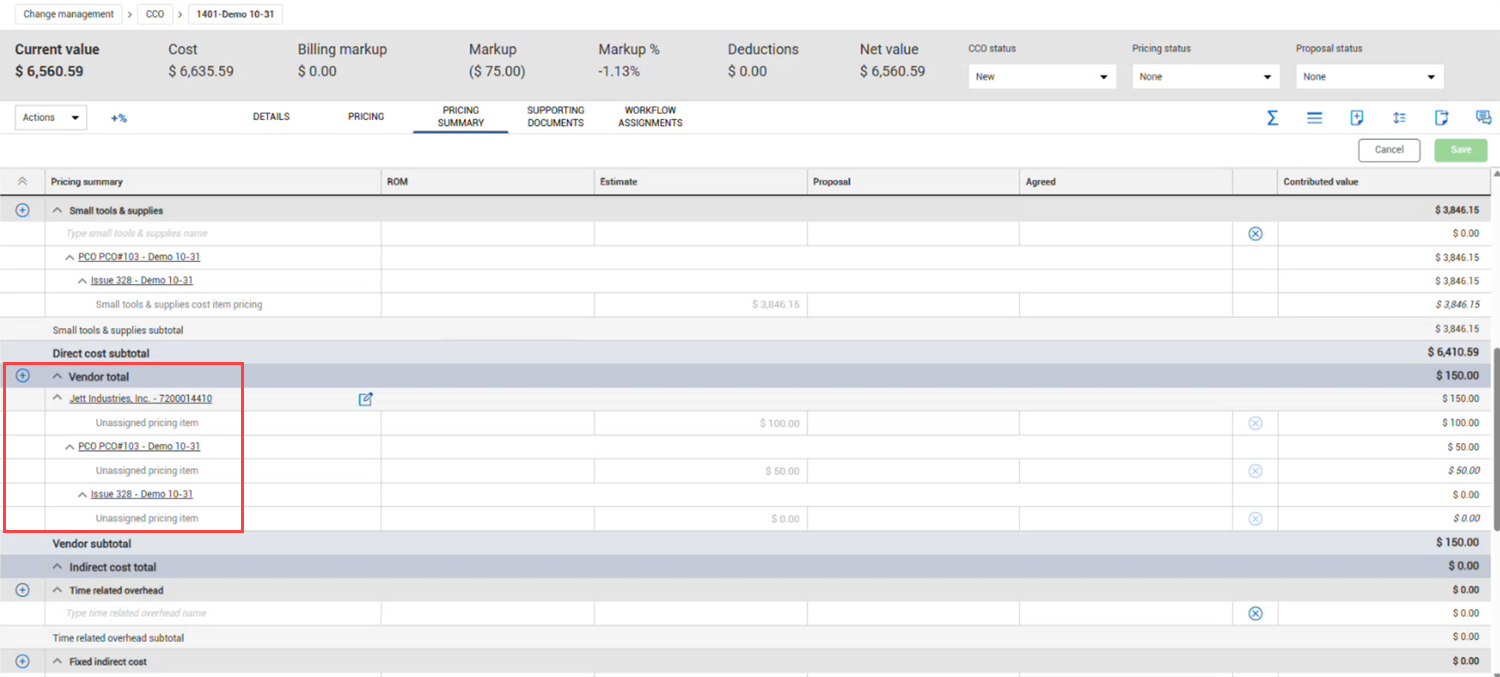Open the comments chat bubbles icon
The image size is (1500, 677).
[x=1484, y=118]
